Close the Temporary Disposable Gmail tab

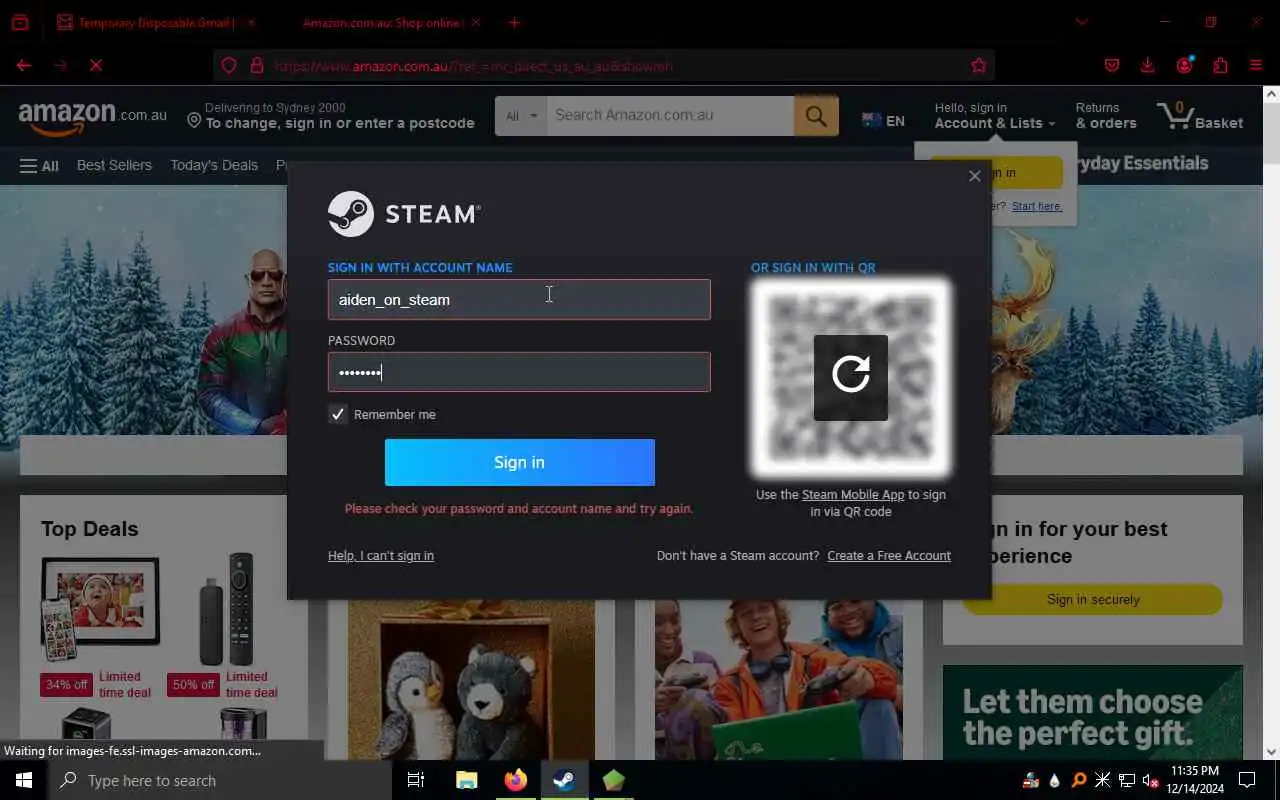(250, 22)
